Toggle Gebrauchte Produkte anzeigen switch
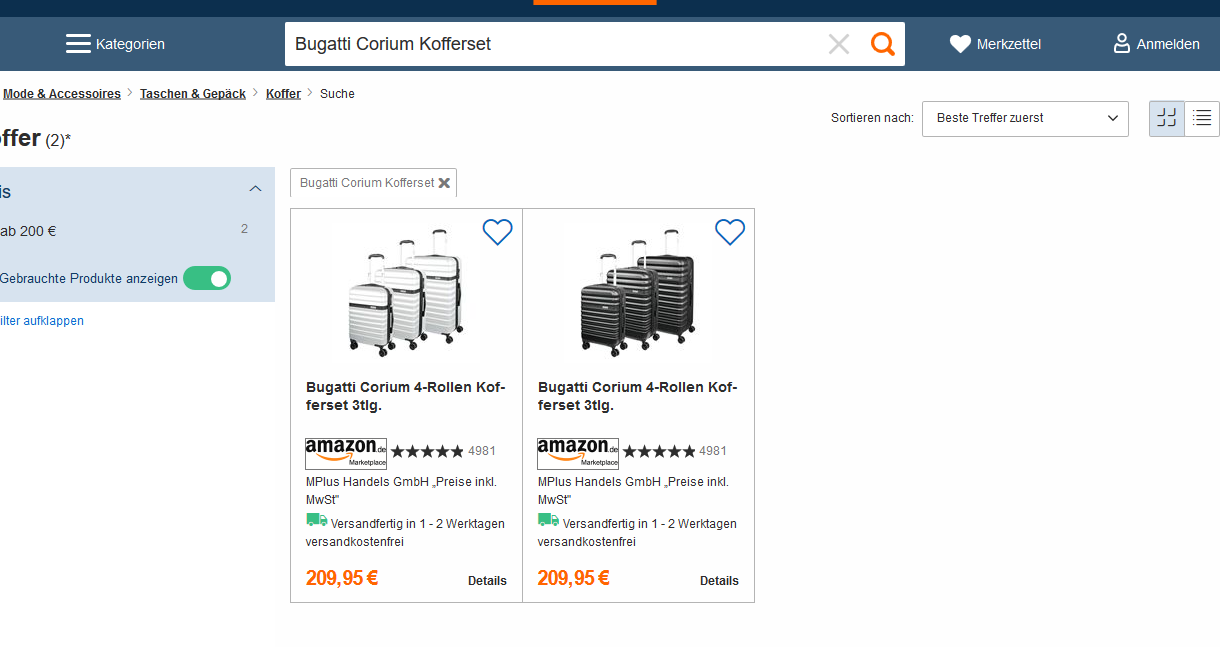The height and width of the screenshot is (659, 1220). click(207, 278)
